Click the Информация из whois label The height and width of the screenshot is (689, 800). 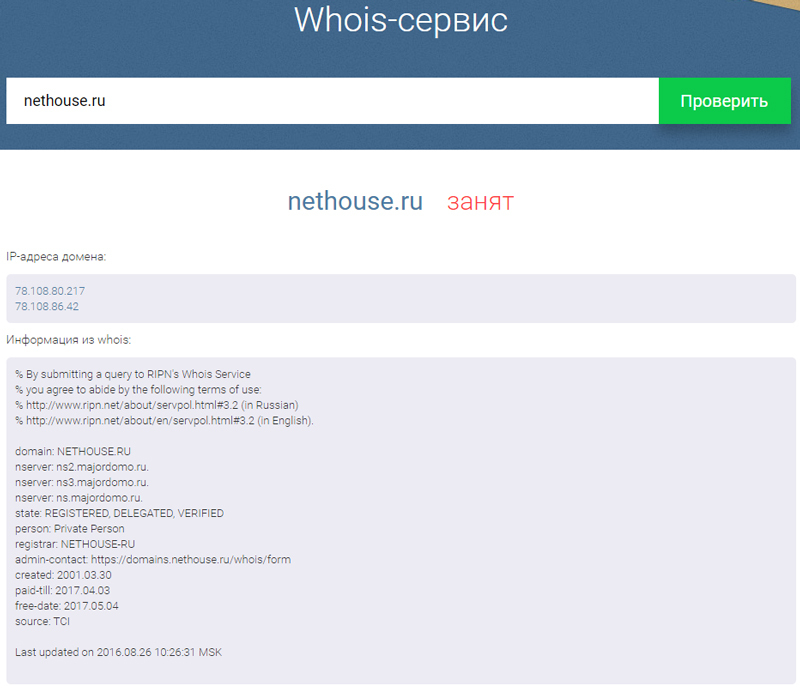[x=68, y=340]
